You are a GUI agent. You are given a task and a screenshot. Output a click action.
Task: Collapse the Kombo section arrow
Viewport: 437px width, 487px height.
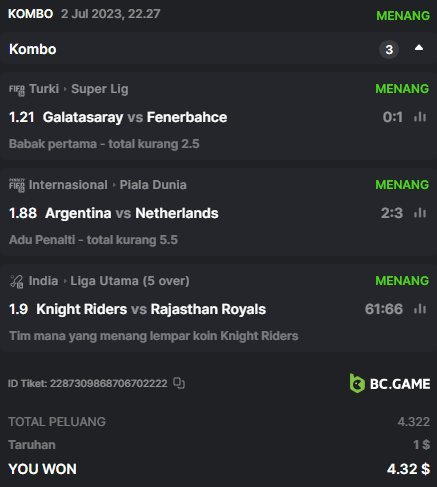click(419, 48)
